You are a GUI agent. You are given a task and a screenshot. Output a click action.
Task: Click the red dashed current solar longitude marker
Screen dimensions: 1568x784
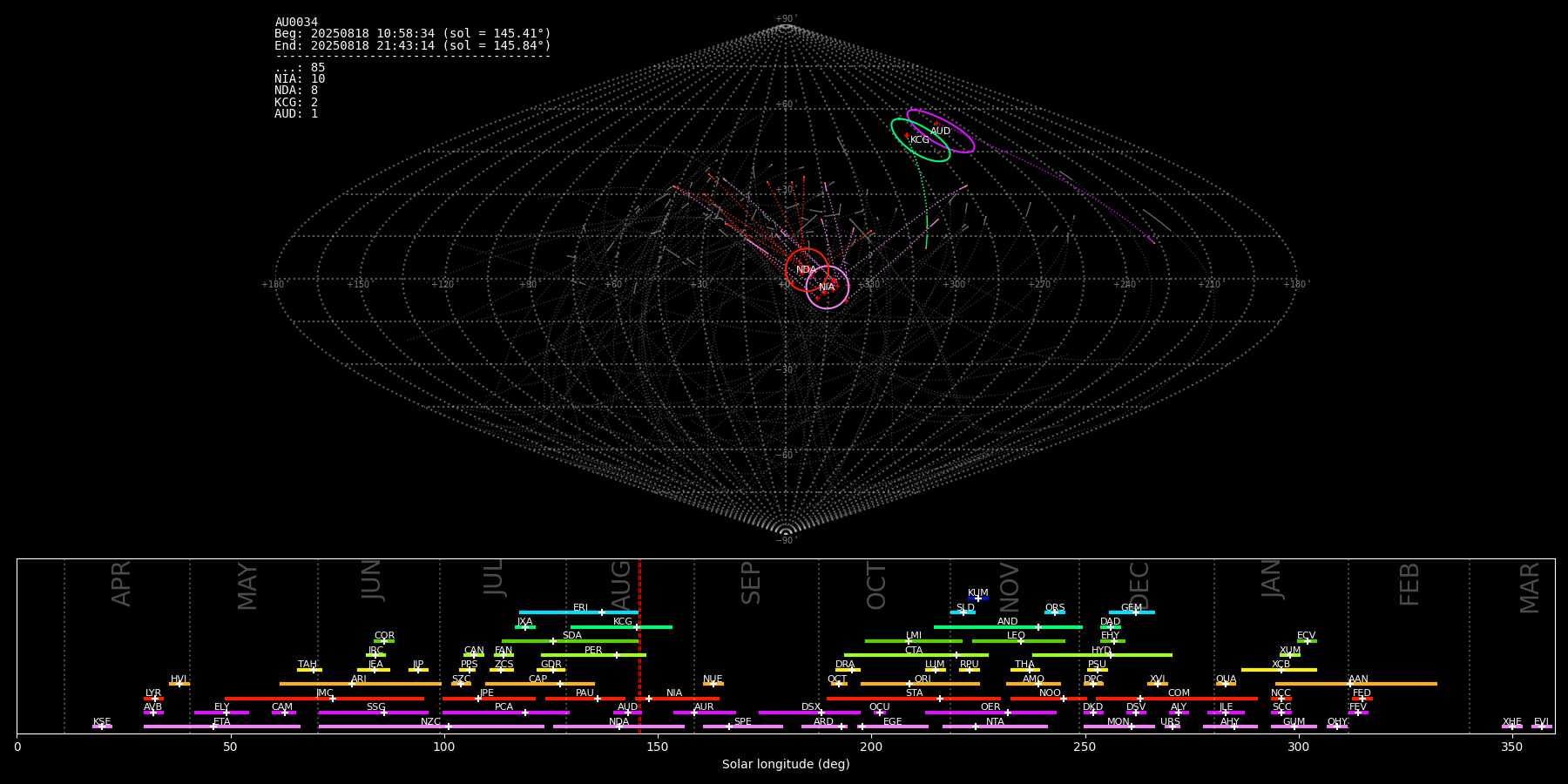pos(639,645)
